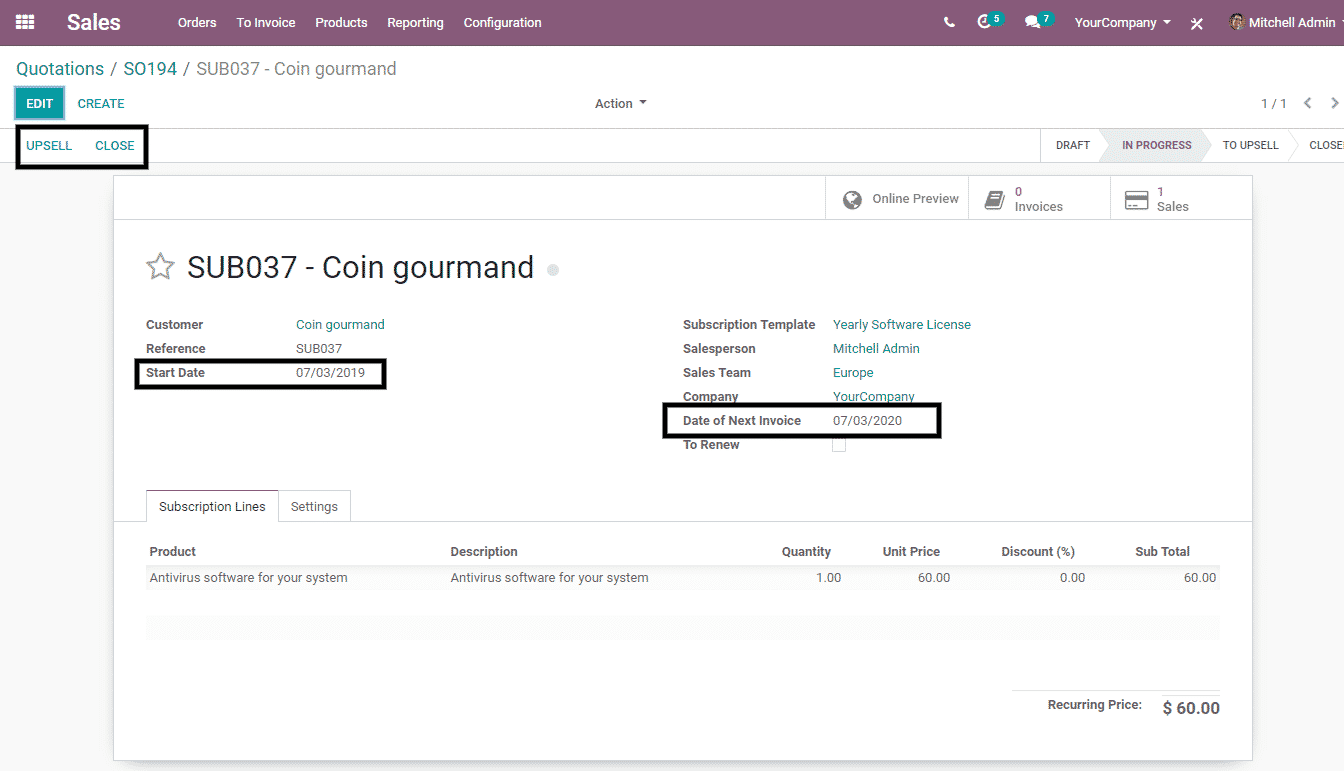1344x771 pixels.
Task: Click the Edit button
Action: pyautogui.click(x=40, y=103)
